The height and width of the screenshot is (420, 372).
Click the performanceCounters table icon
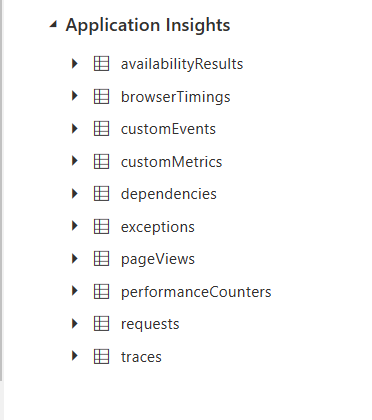point(101,291)
